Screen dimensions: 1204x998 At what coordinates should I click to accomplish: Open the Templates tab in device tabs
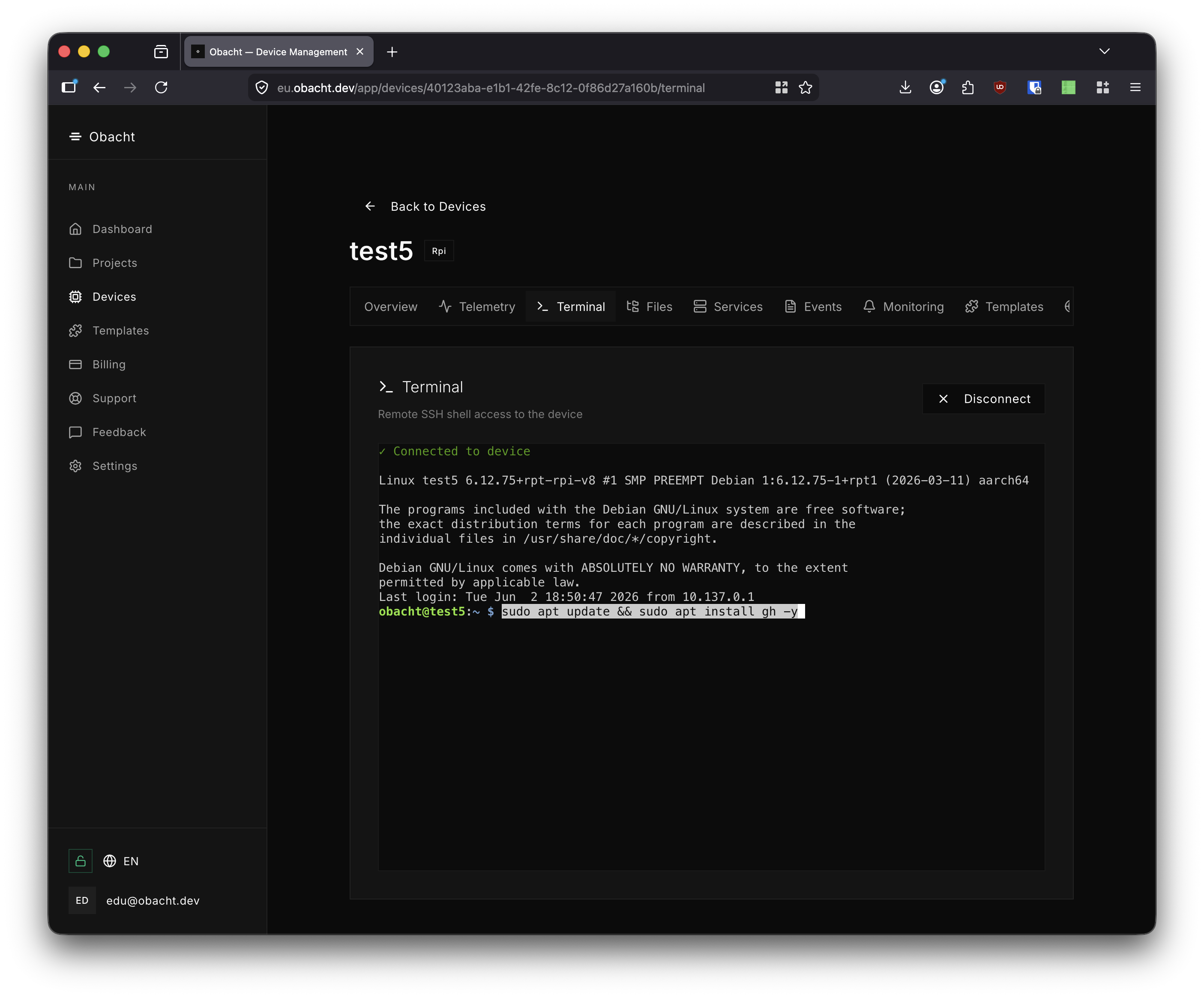click(x=1004, y=307)
